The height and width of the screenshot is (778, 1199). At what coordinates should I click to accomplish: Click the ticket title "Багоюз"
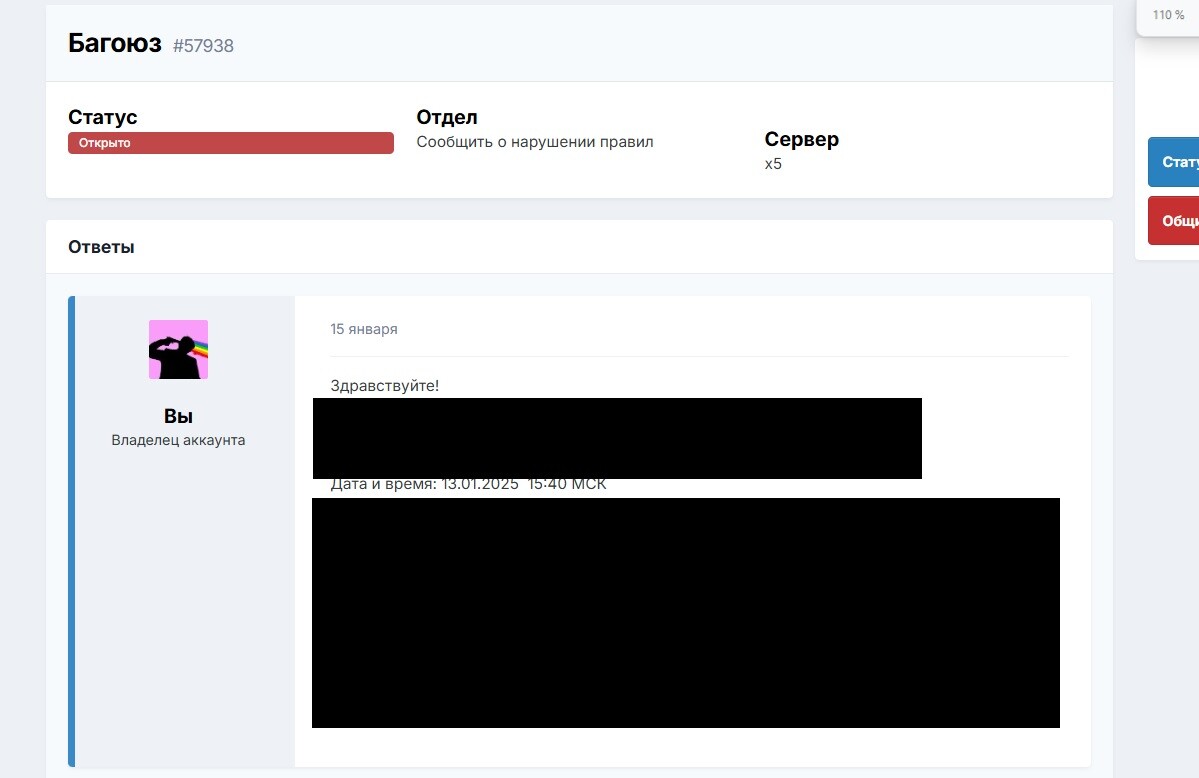point(114,43)
